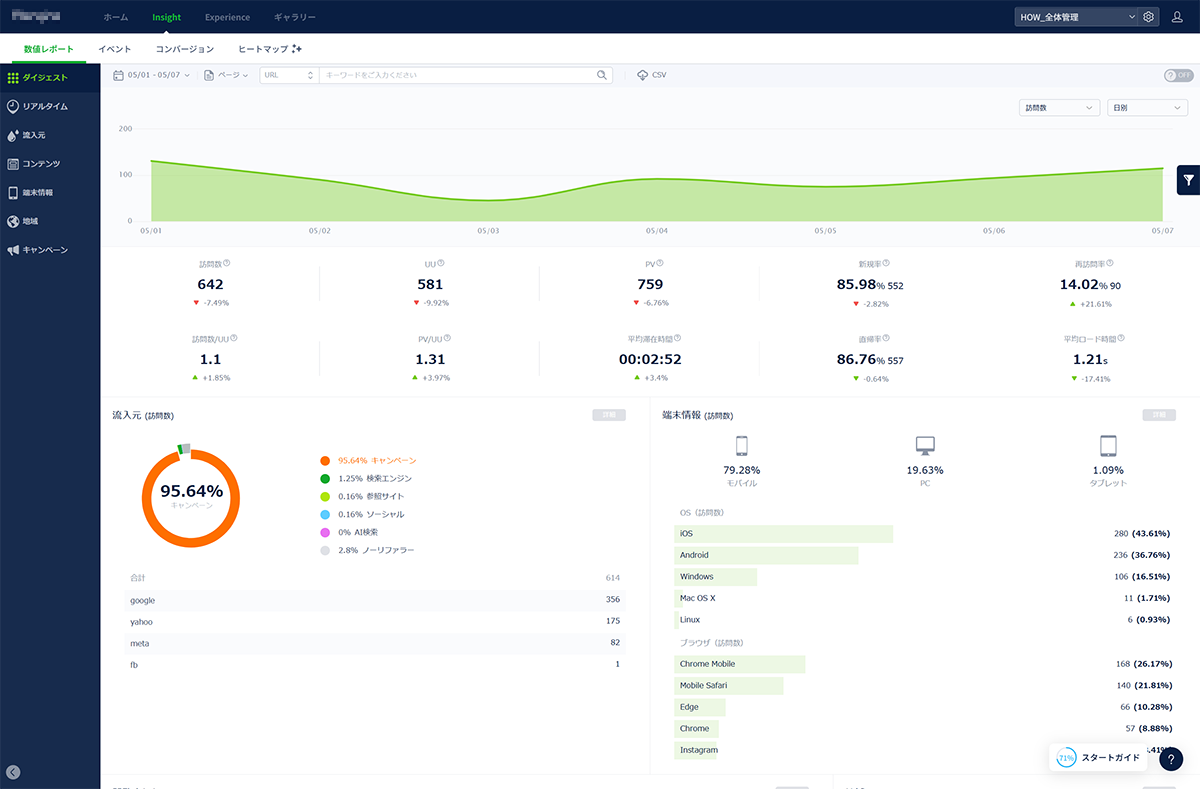1200x789 pixels.
Task: Open the help question mark icon
Action: click(1171, 758)
